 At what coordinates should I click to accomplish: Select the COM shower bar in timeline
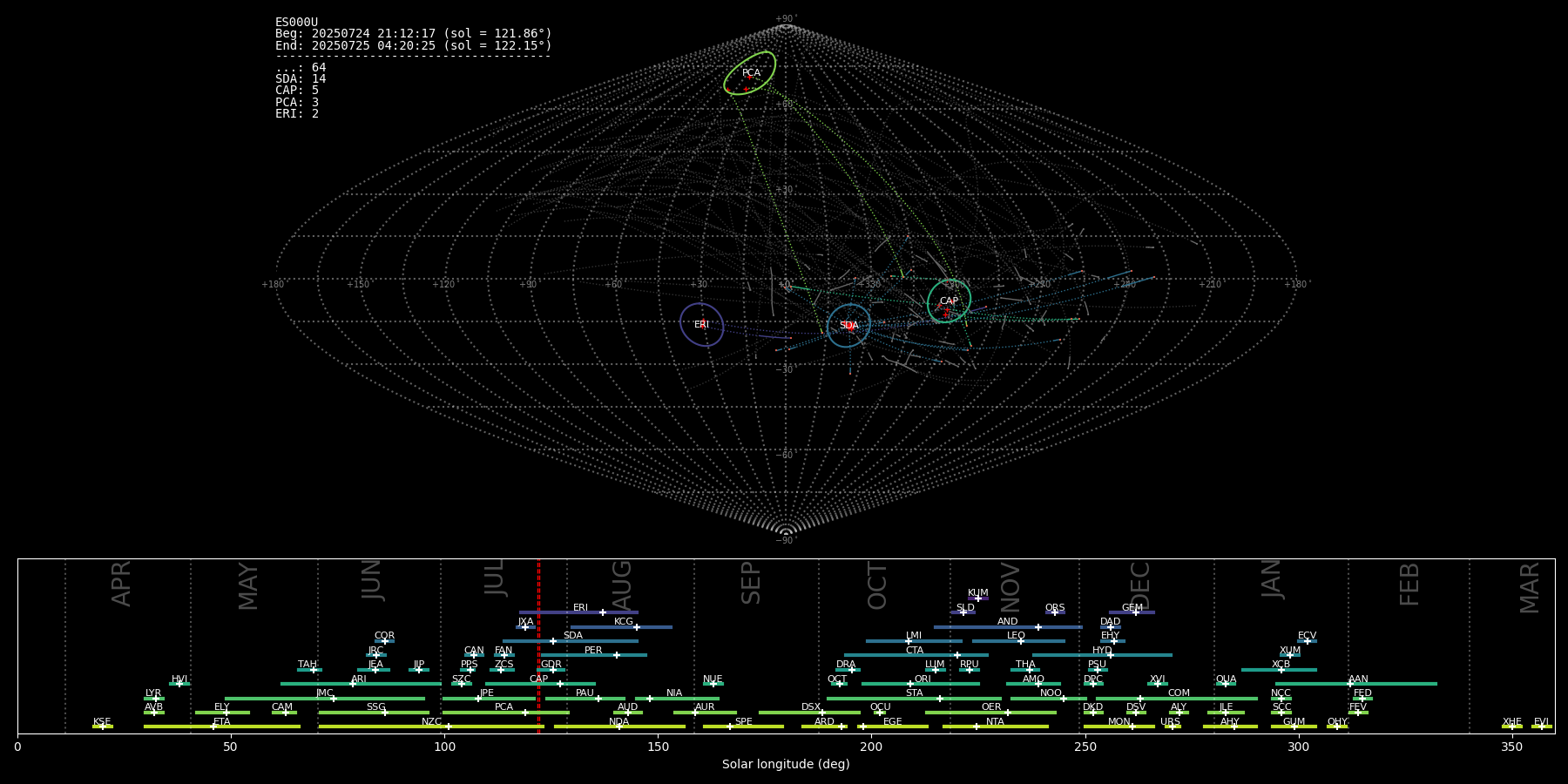(x=1177, y=698)
